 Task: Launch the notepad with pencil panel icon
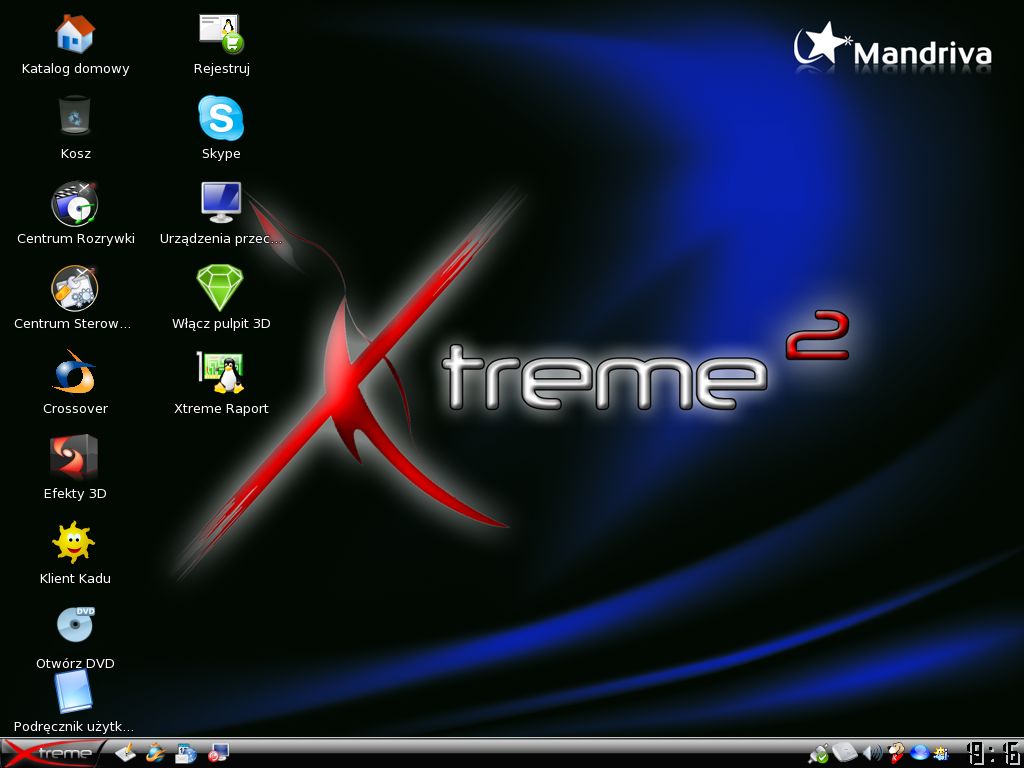point(125,754)
